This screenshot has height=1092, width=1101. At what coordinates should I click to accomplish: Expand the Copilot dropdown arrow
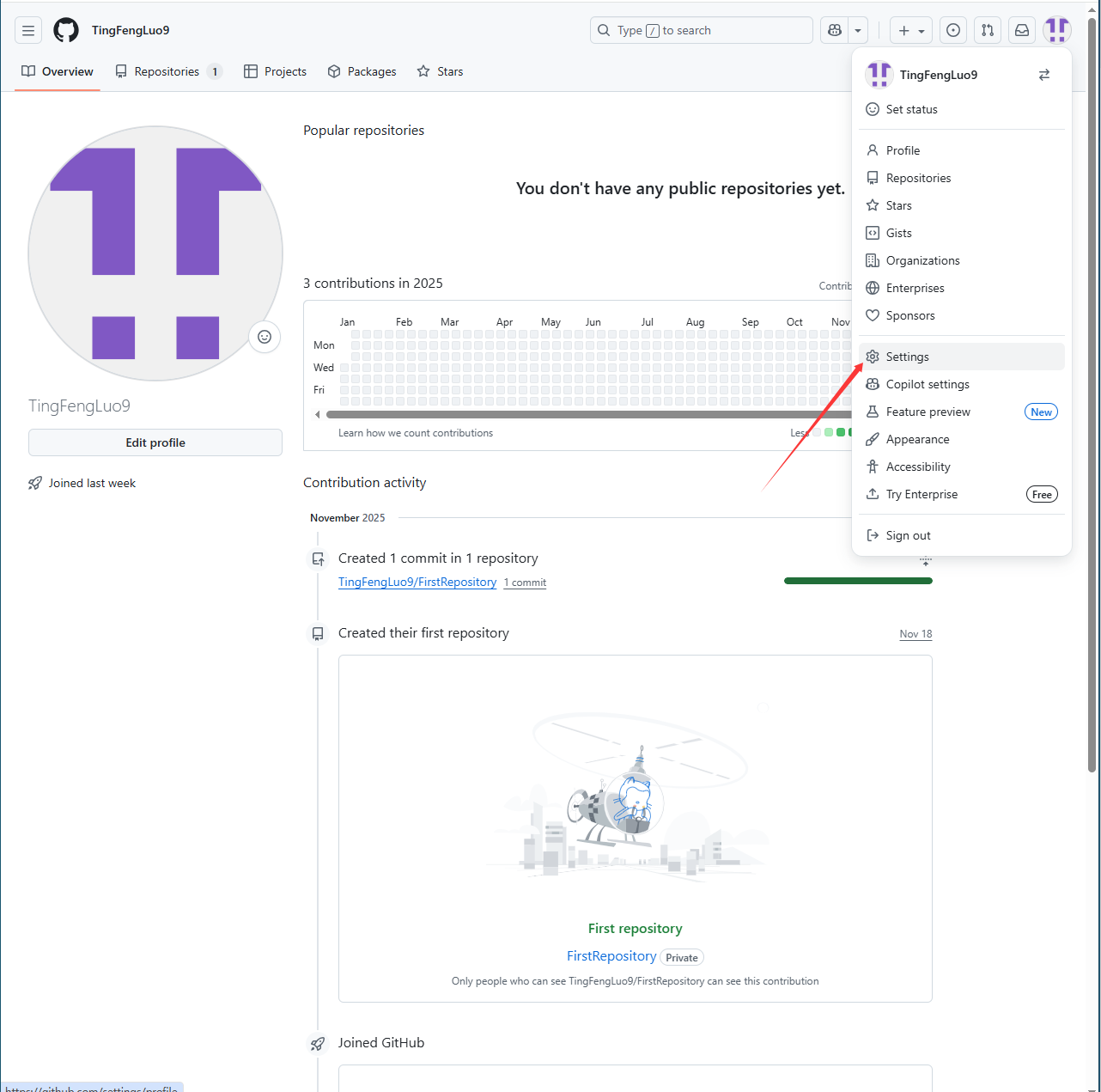coord(858,30)
